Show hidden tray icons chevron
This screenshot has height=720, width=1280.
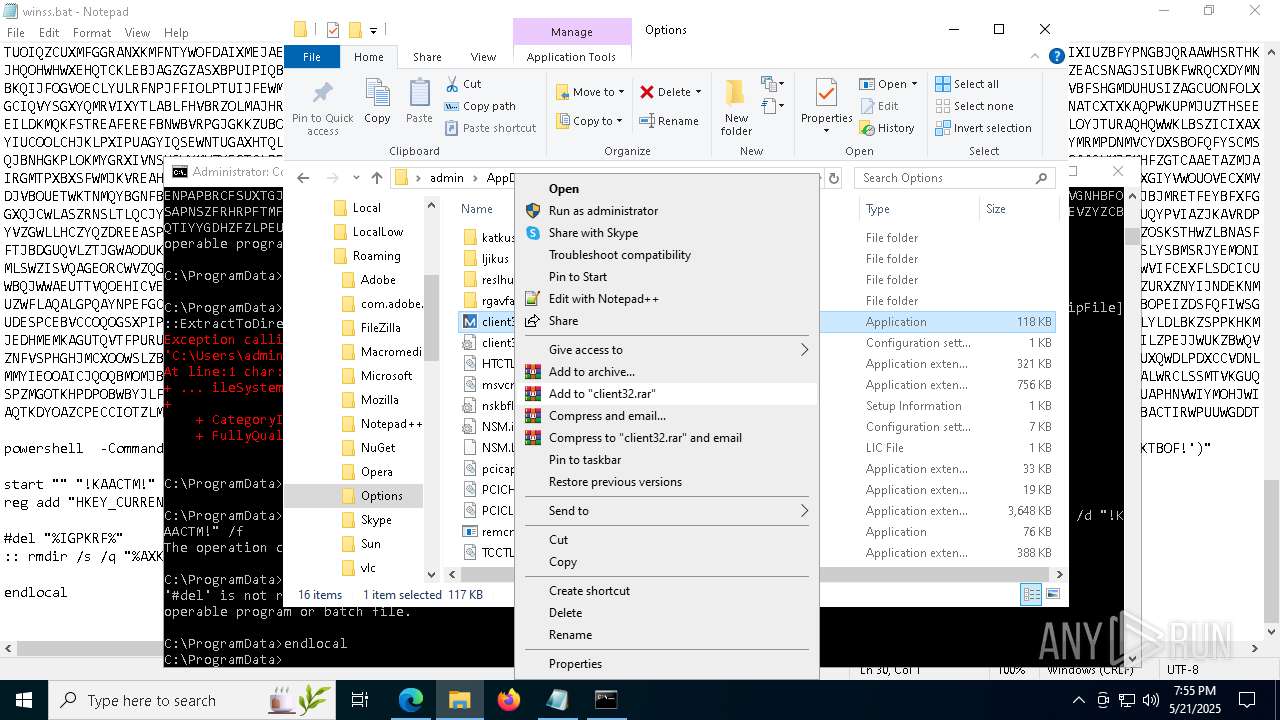[1078, 700]
